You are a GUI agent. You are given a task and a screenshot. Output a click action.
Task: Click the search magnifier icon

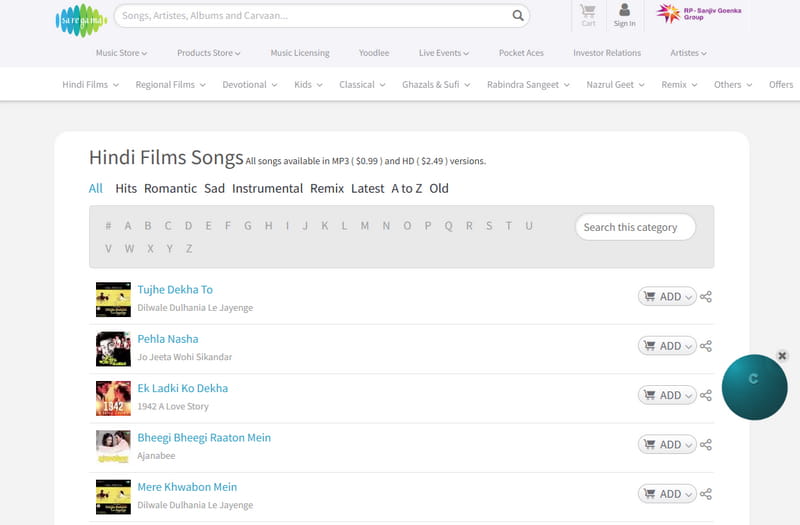(x=518, y=16)
